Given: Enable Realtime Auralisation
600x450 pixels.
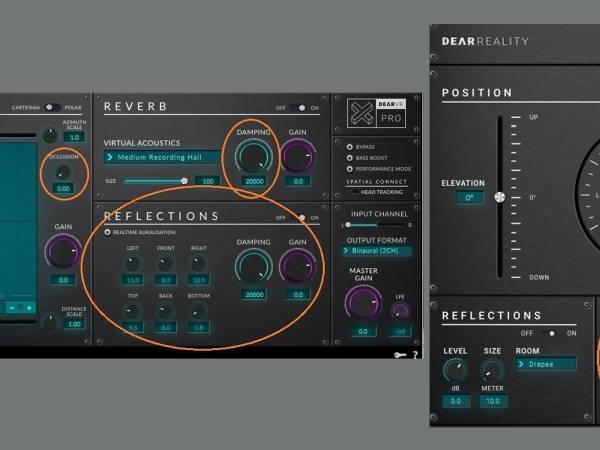Looking at the screenshot, I should [x=107, y=232].
